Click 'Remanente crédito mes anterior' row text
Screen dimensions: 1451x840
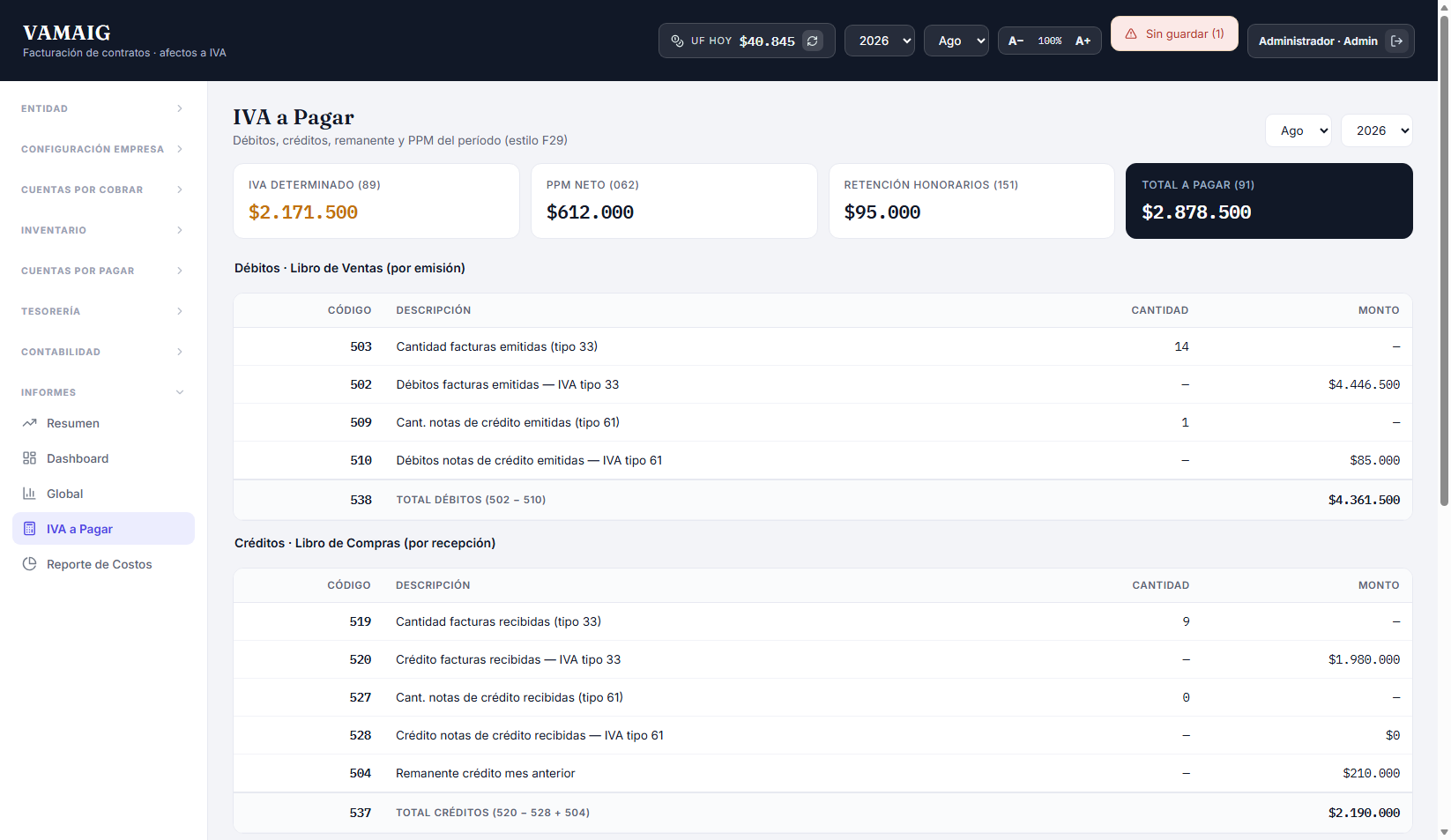[x=485, y=773]
